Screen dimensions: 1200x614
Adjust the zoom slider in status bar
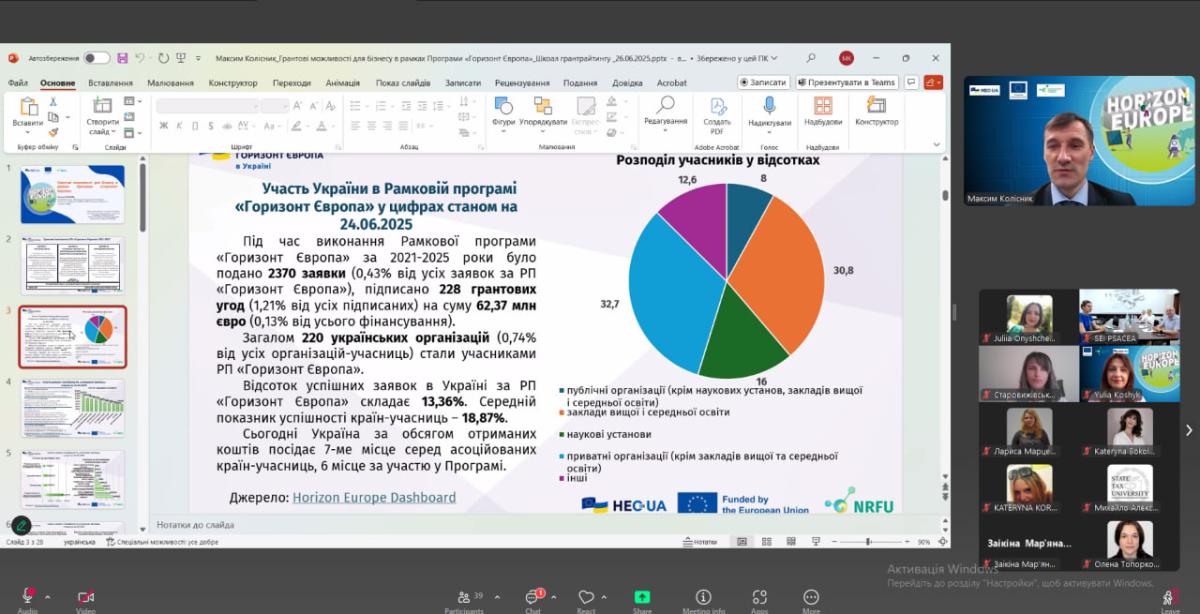coord(869,542)
